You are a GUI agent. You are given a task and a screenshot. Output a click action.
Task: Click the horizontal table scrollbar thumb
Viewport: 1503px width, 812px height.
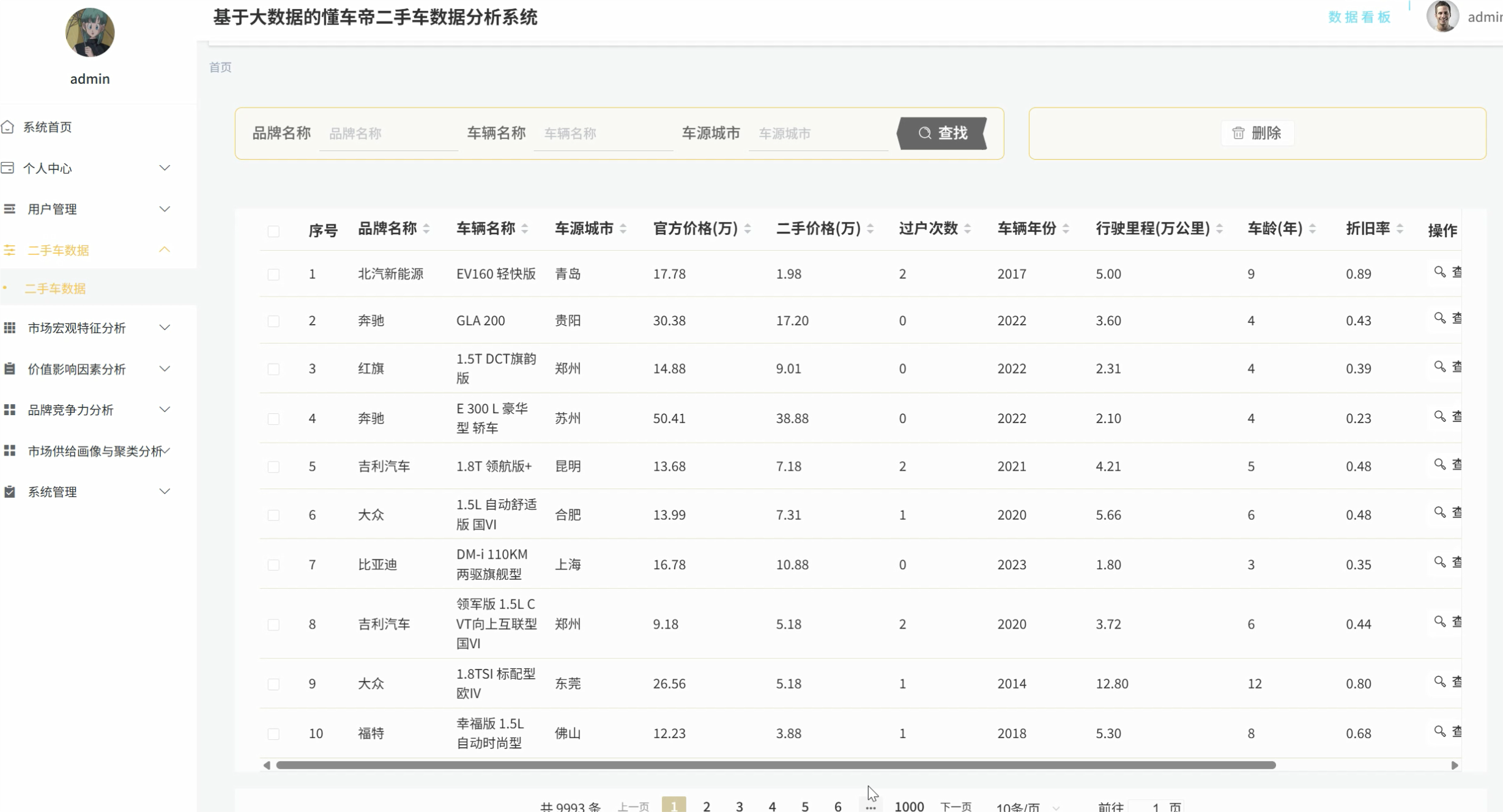click(776, 765)
